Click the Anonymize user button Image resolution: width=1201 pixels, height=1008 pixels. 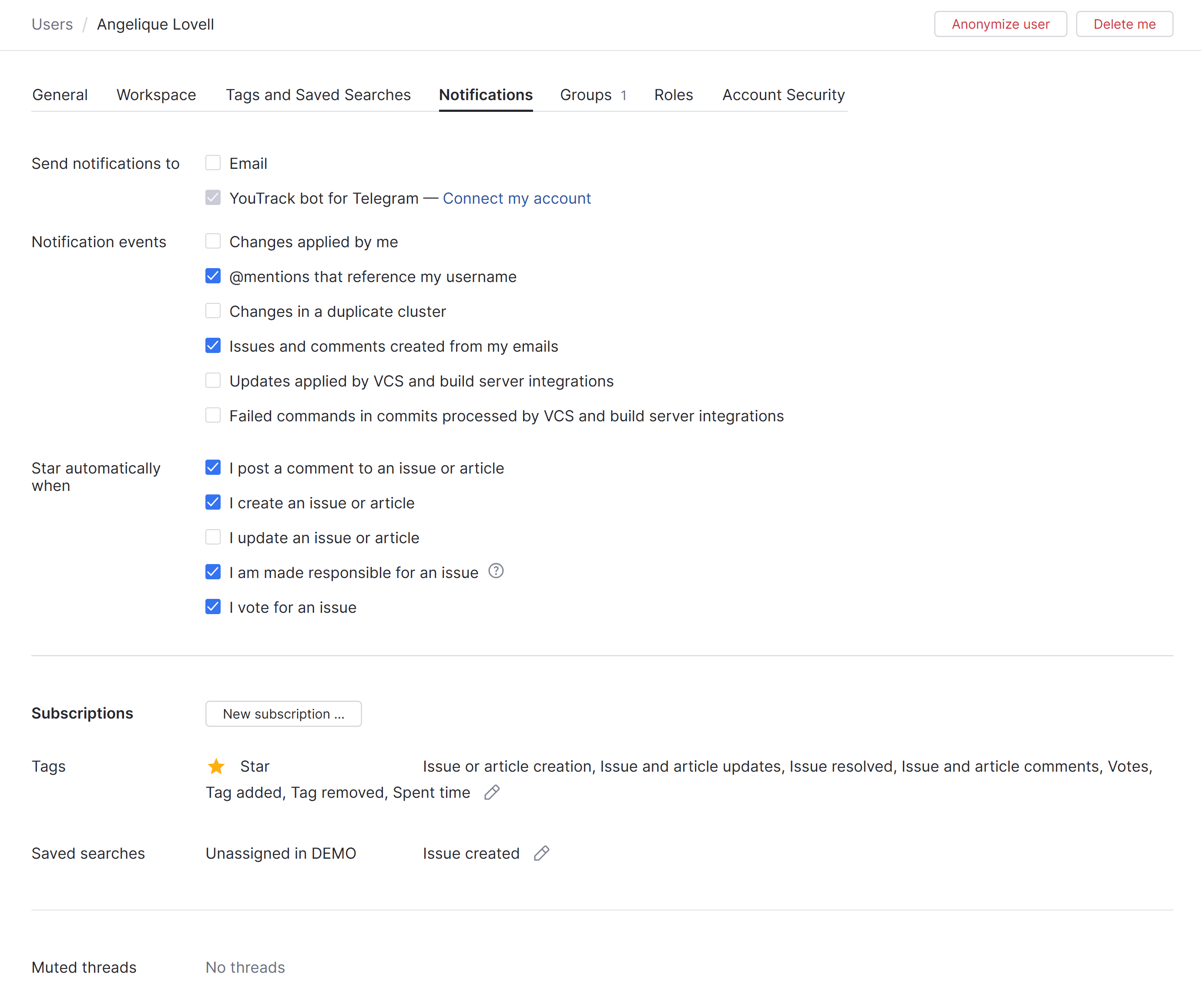[x=1000, y=24]
